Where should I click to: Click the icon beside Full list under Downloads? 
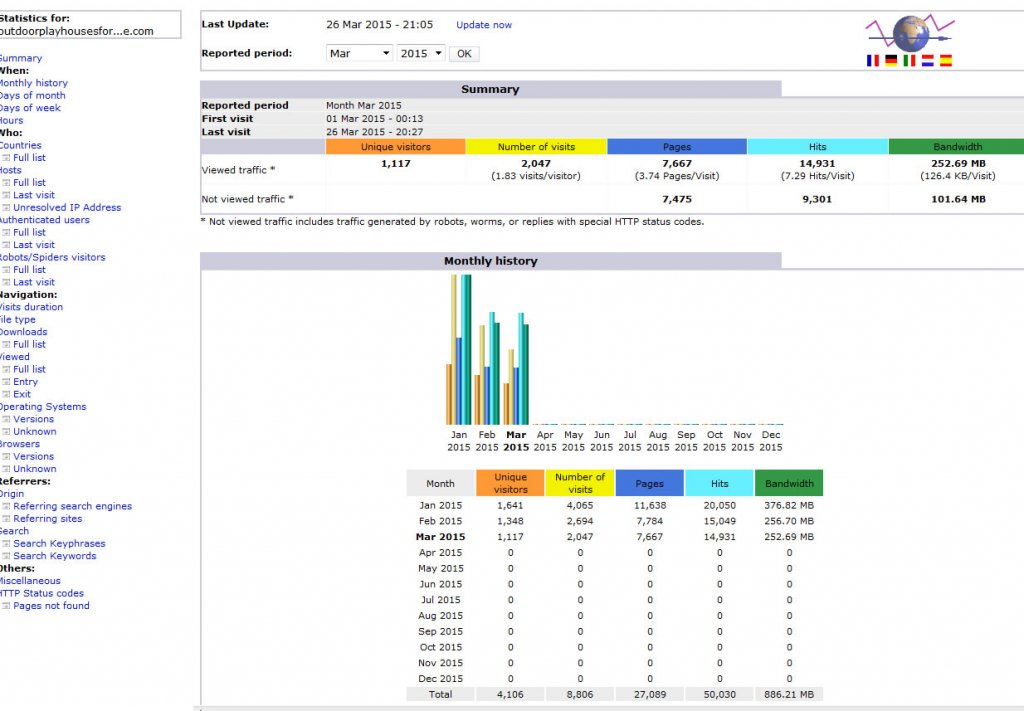point(6,345)
